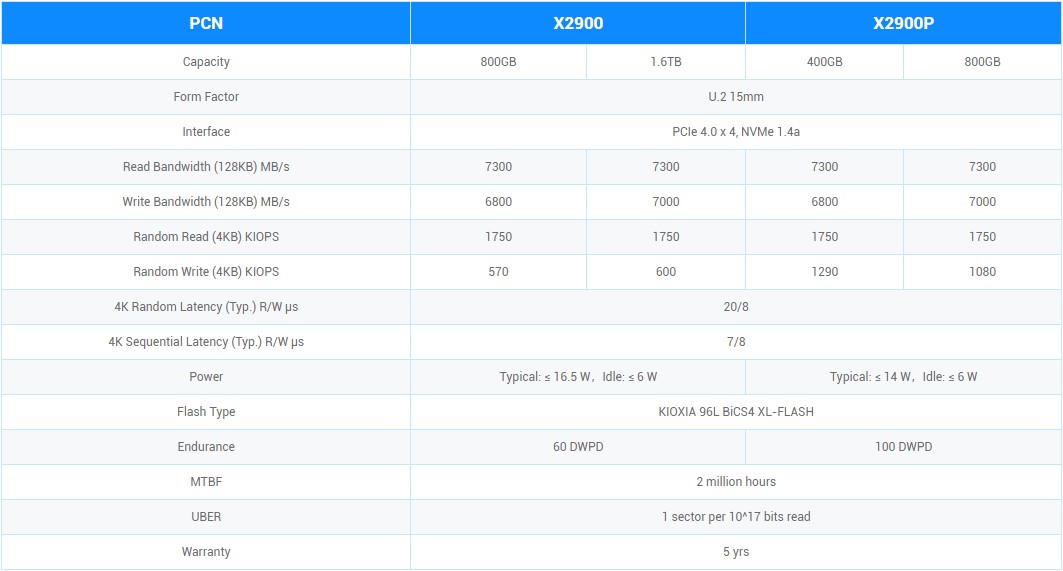Image resolution: width=1063 pixels, height=571 pixels.
Task: Select the X2900 header cell
Action: (578, 23)
